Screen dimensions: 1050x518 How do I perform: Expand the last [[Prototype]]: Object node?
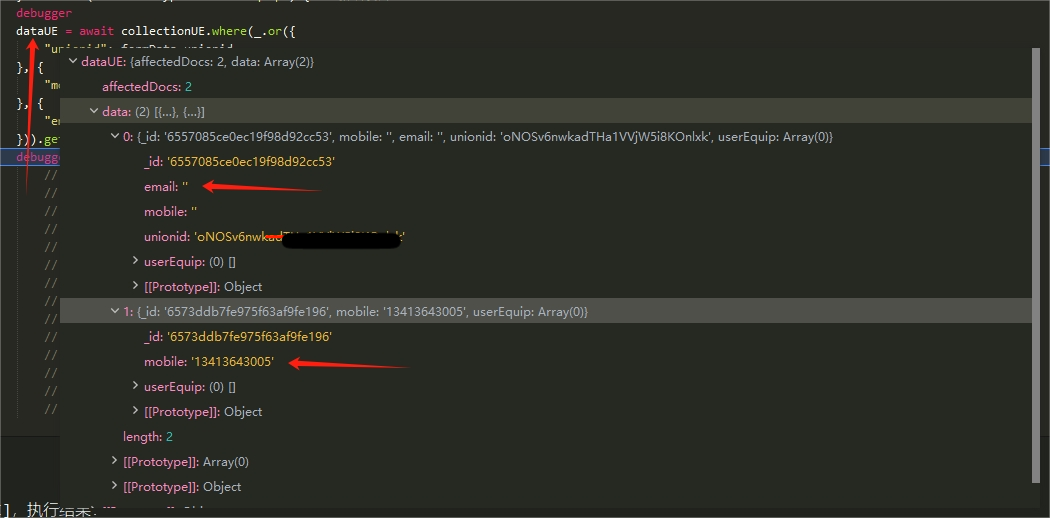[x=115, y=486]
